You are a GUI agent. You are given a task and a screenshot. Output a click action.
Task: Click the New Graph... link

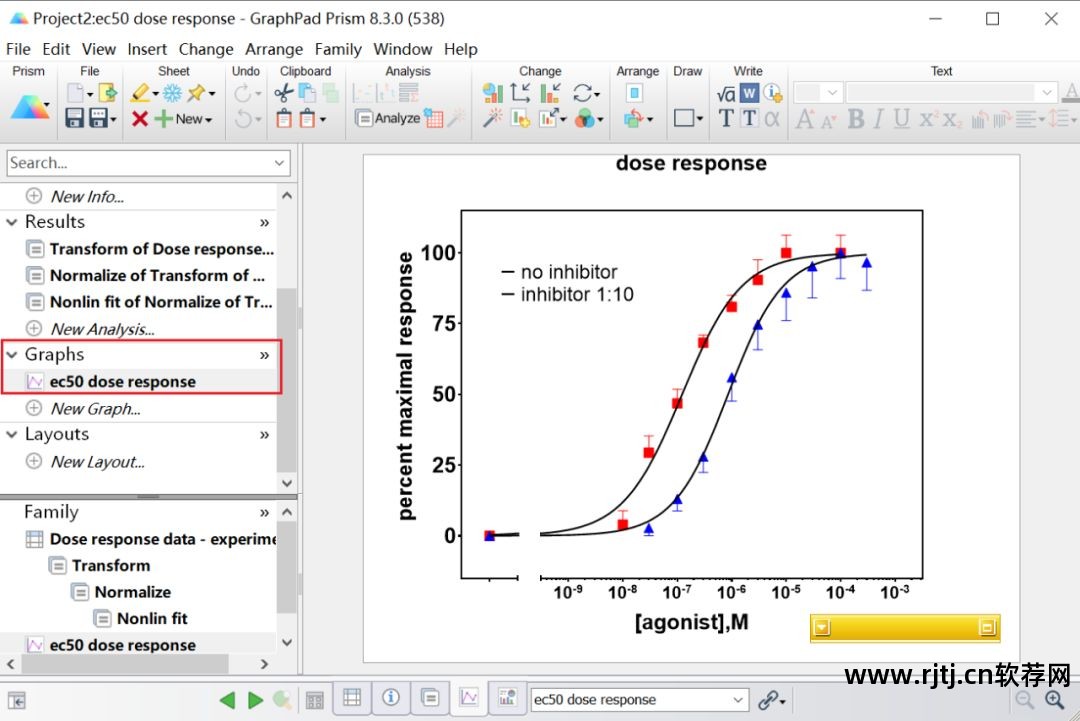[x=95, y=408]
